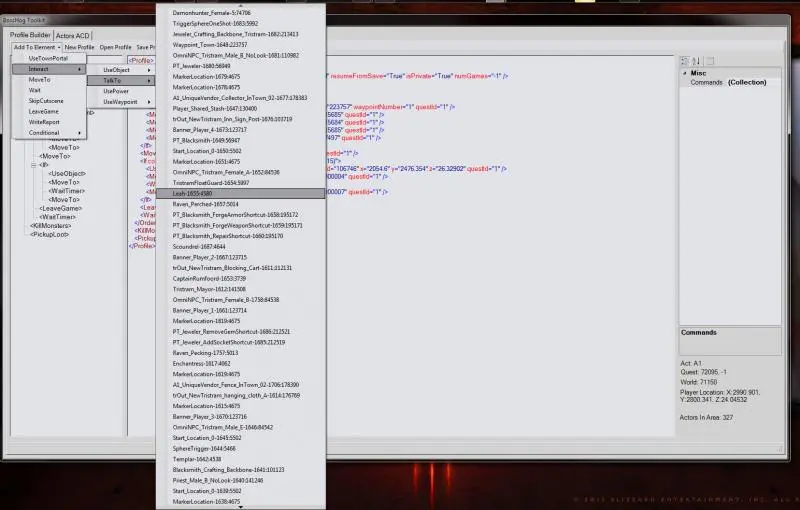Click the New Profile button

point(79,47)
